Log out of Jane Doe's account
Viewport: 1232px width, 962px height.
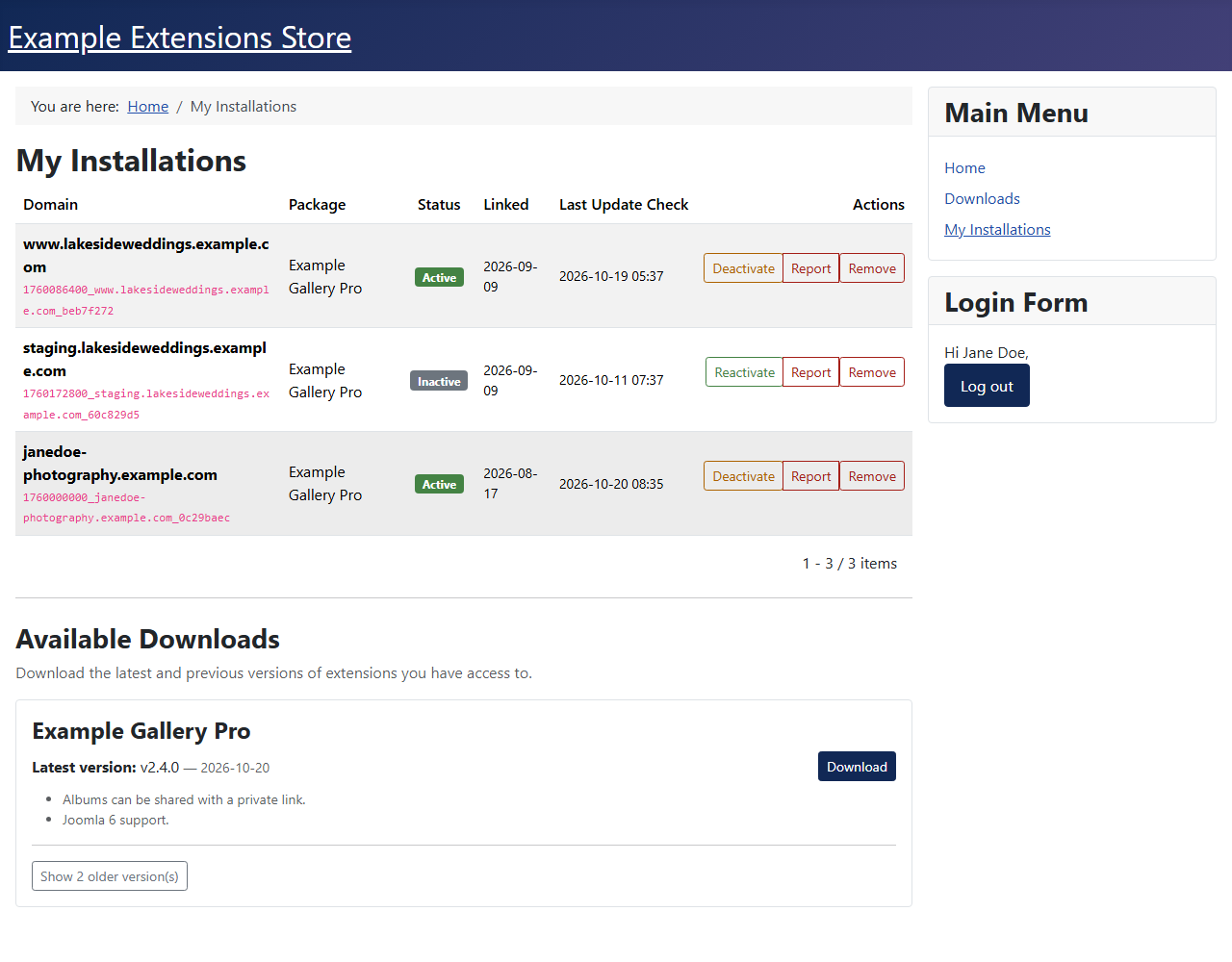tap(987, 386)
